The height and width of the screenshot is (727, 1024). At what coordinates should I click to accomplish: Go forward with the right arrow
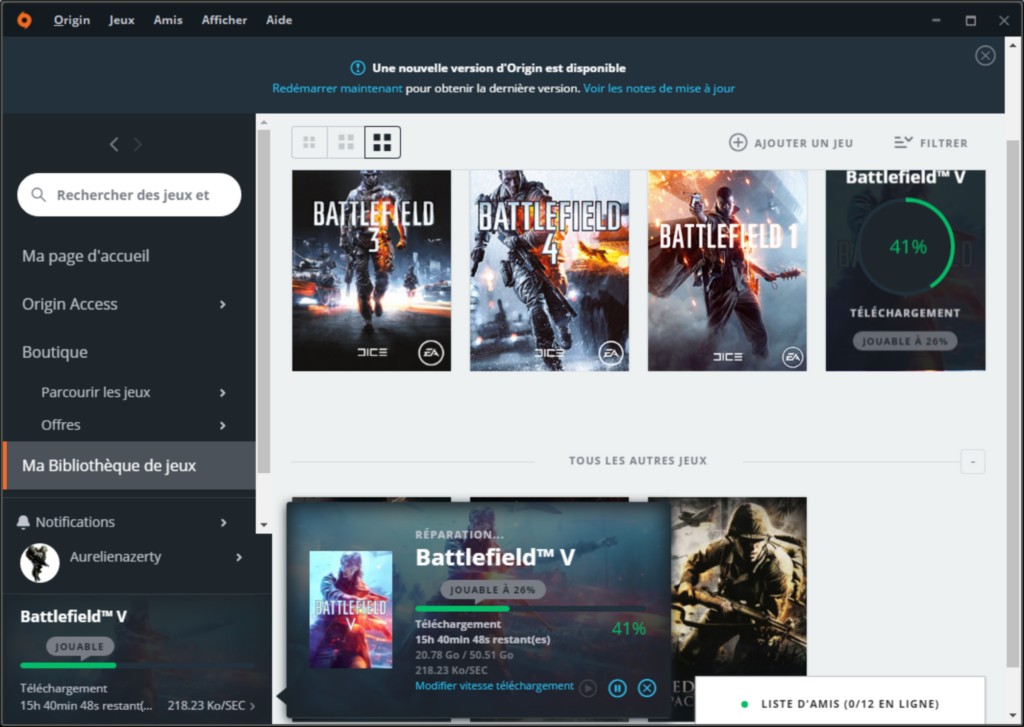138,144
